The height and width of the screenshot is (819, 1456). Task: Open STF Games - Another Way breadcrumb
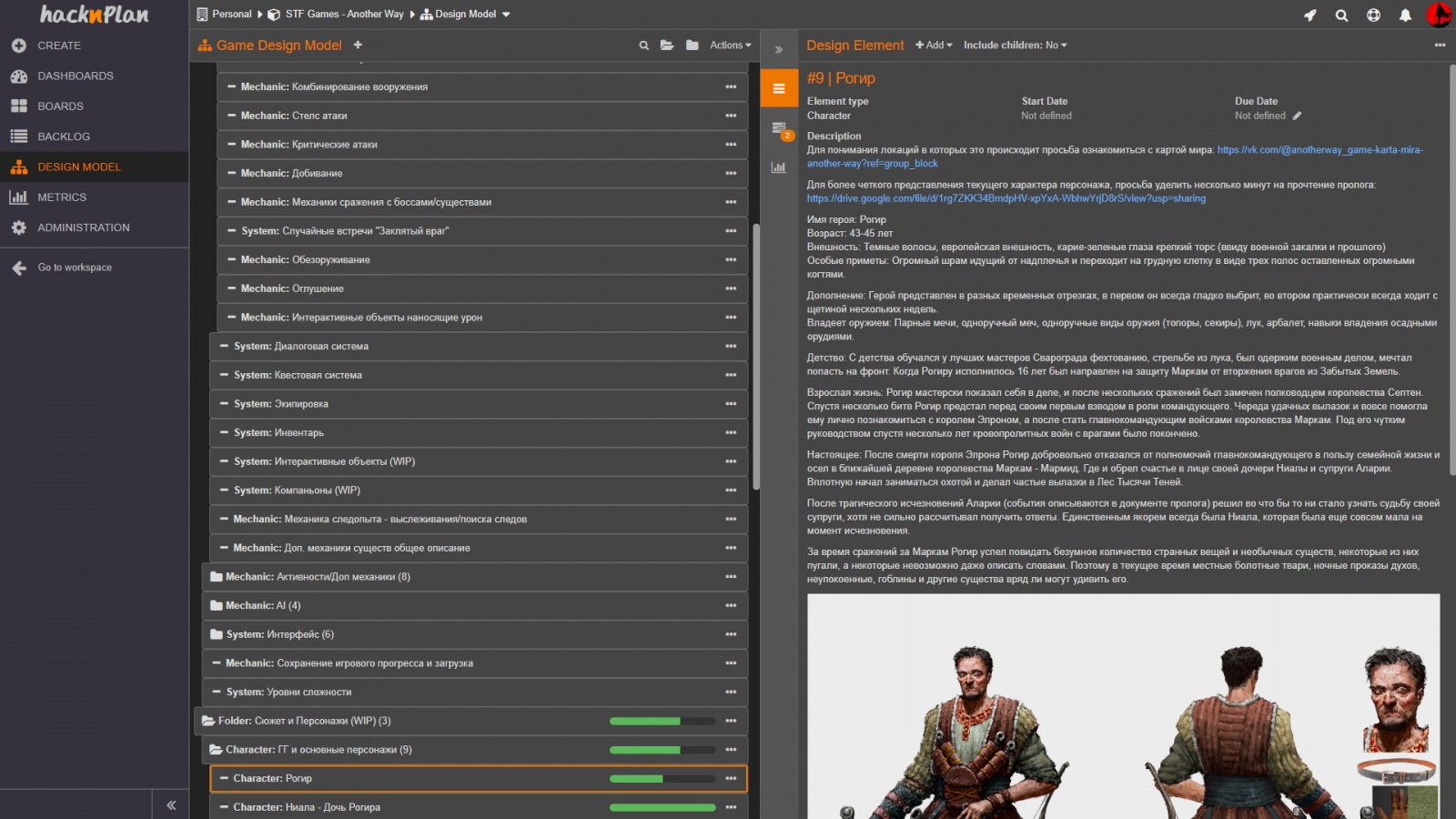pos(344,14)
